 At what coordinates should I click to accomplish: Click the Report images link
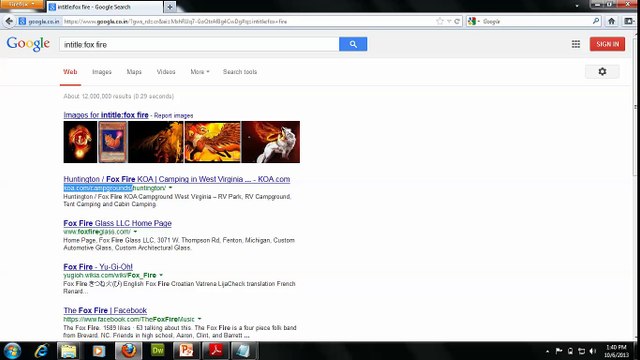[x=173, y=116]
